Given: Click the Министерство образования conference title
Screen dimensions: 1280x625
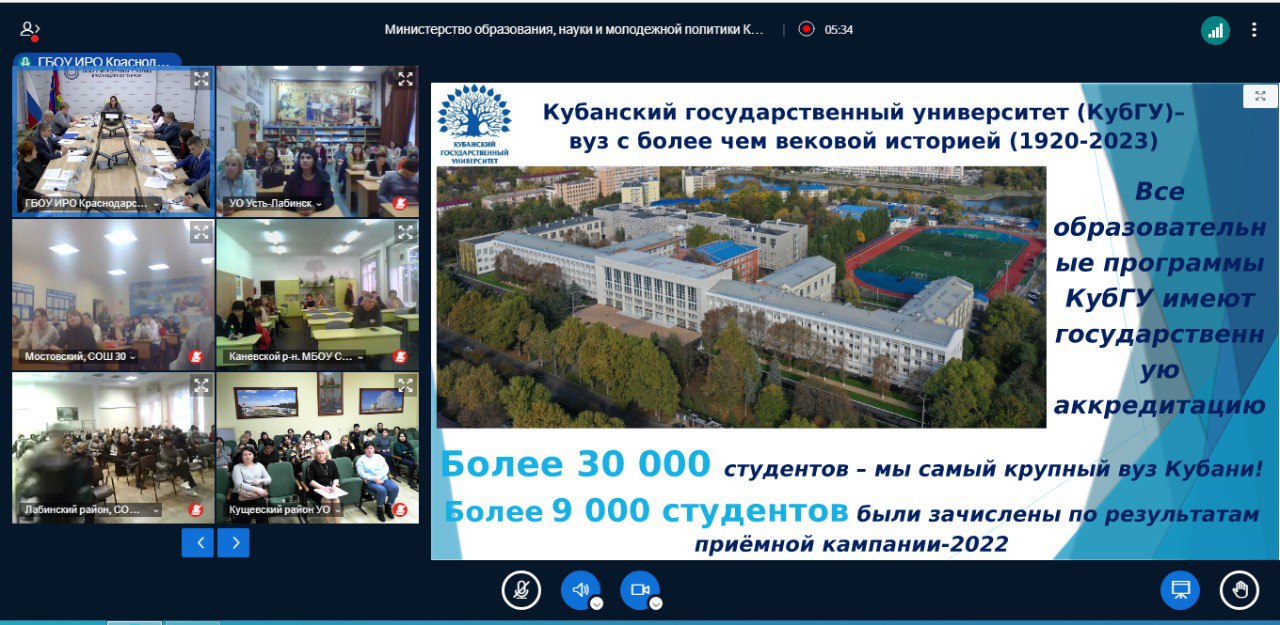Looking at the screenshot, I should coord(574,30).
